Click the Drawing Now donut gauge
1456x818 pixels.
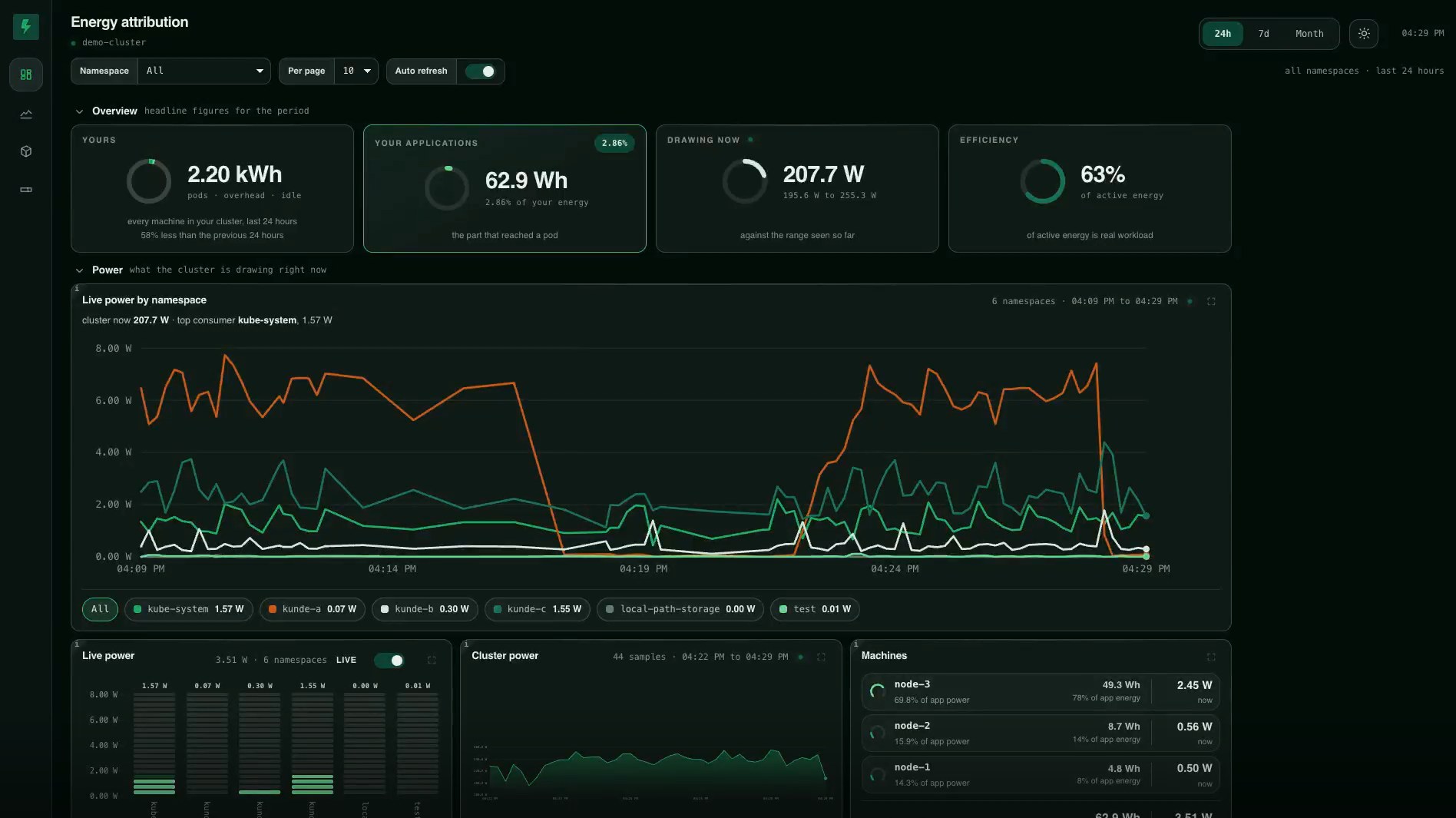[x=745, y=181]
